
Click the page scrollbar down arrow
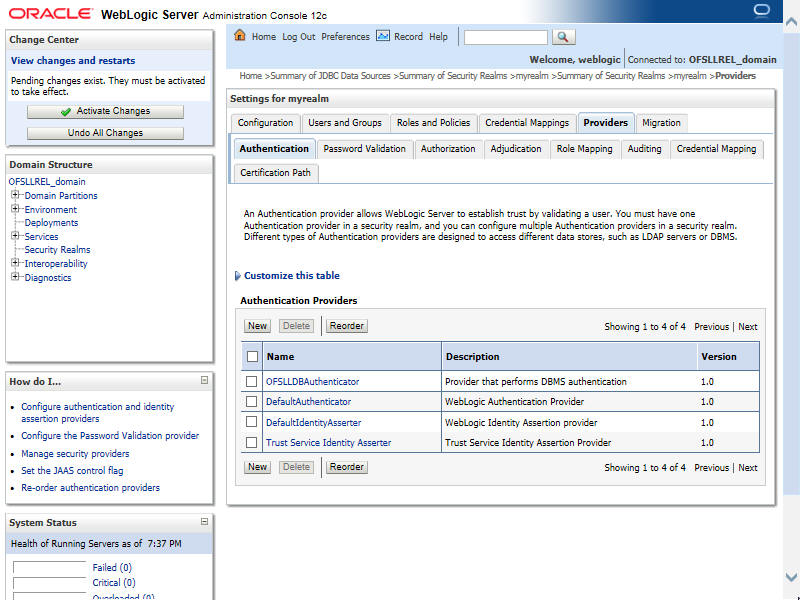[791, 578]
